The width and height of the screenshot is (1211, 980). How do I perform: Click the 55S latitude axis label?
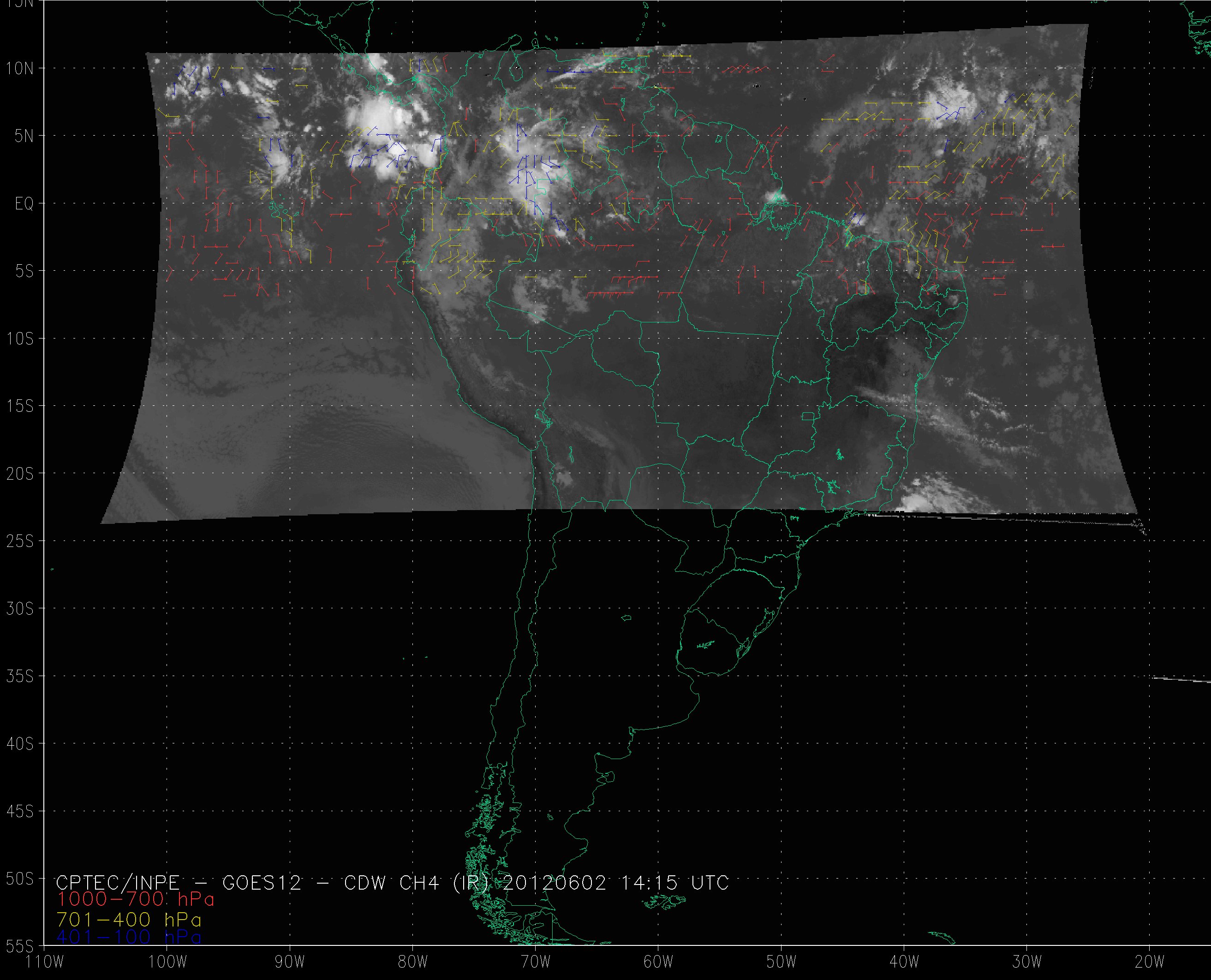20,946
